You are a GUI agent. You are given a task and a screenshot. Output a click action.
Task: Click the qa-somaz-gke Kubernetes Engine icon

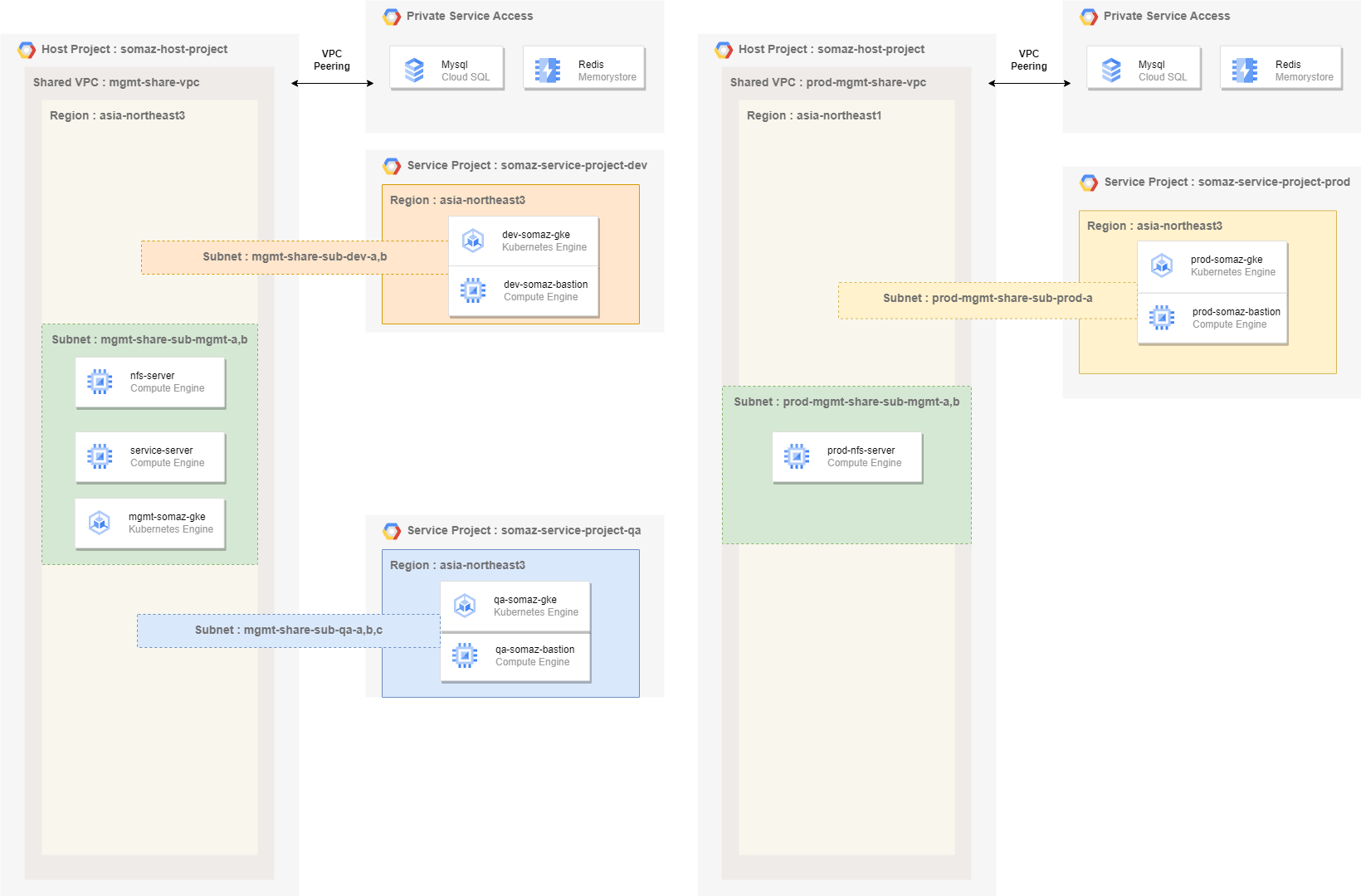[x=465, y=606]
